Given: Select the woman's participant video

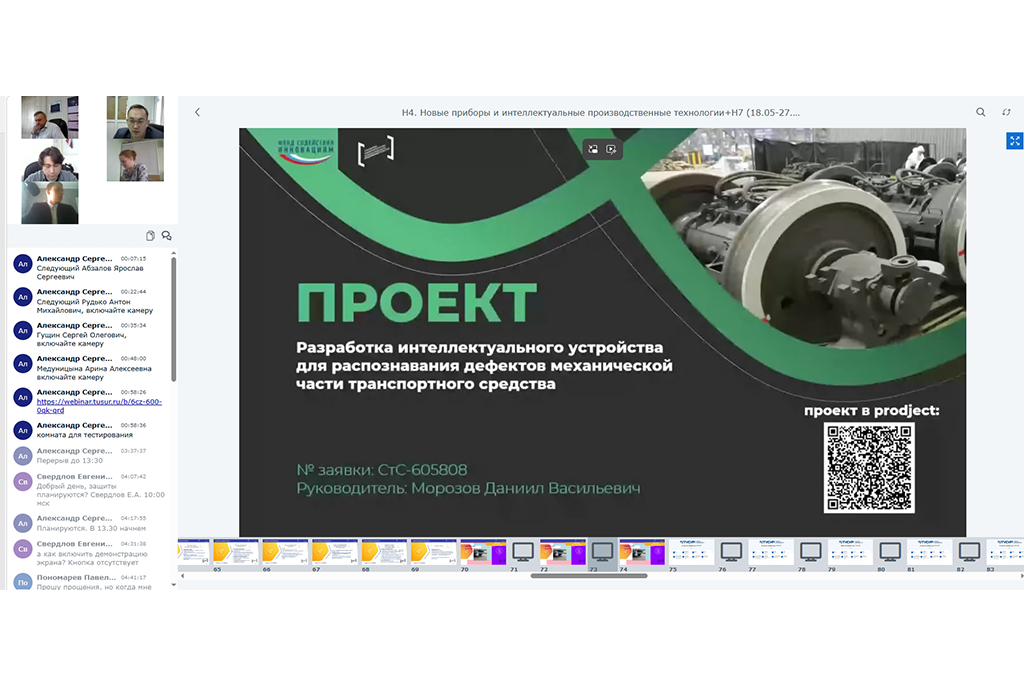Looking at the screenshot, I should [x=135, y=160].
